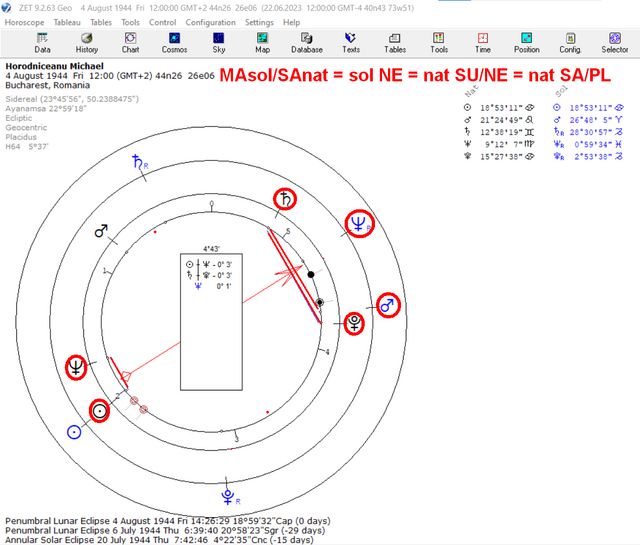Open the Config toolbar icon
Viewport: 640px width, 545px height.
(x=570, y=43)
